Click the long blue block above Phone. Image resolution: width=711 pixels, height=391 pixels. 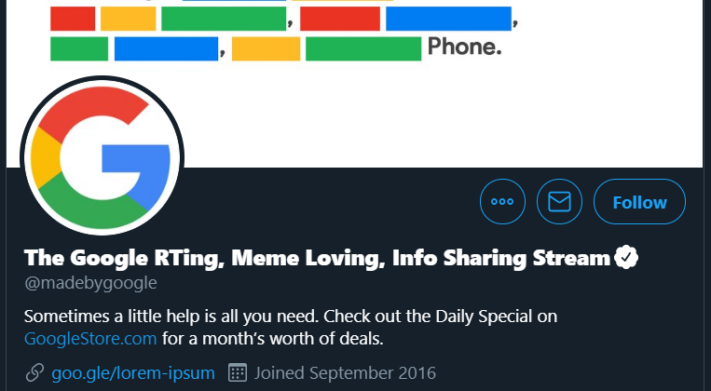[448, 19]
